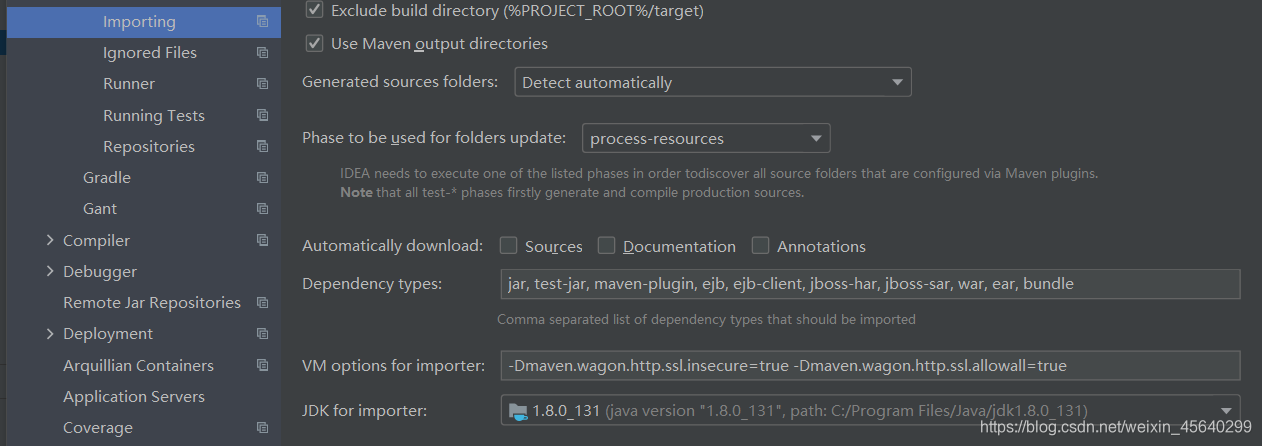Click the project-level icon beside Deployment

(x=262, y=333)
